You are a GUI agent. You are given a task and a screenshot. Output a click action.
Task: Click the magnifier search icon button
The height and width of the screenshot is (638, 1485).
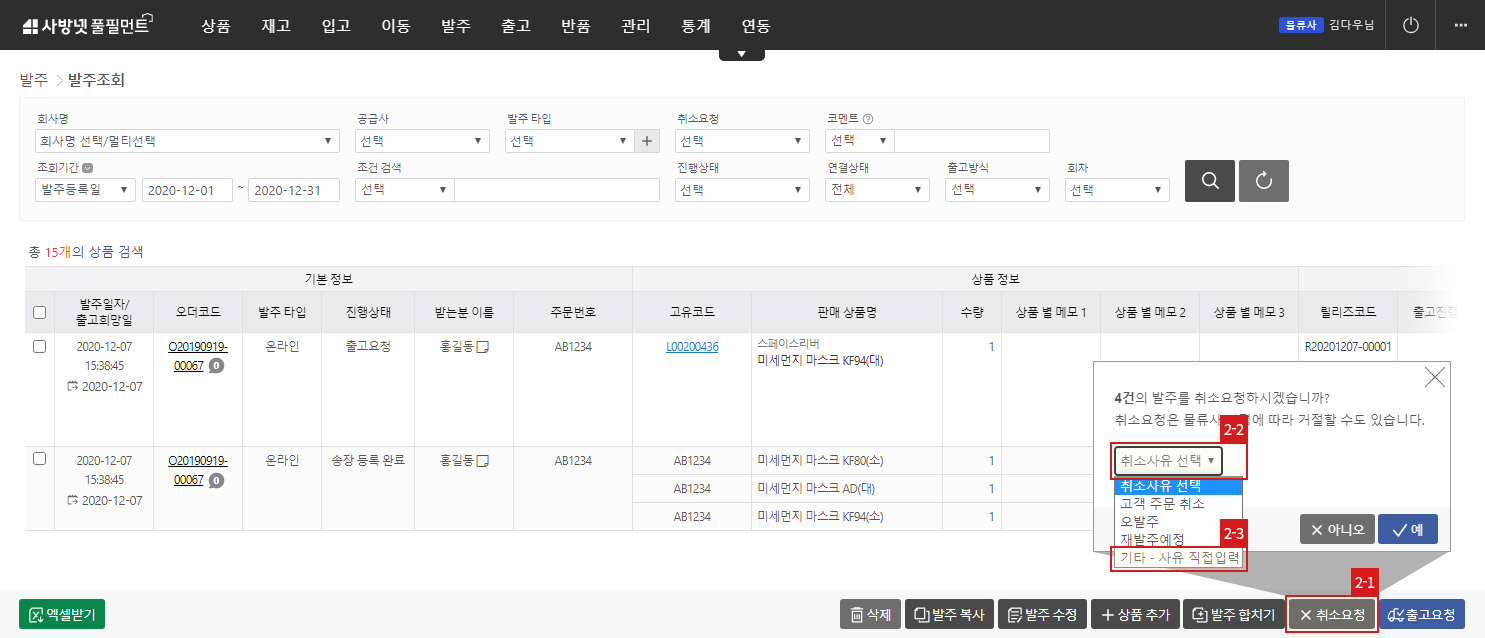[x=1209, y=181]
